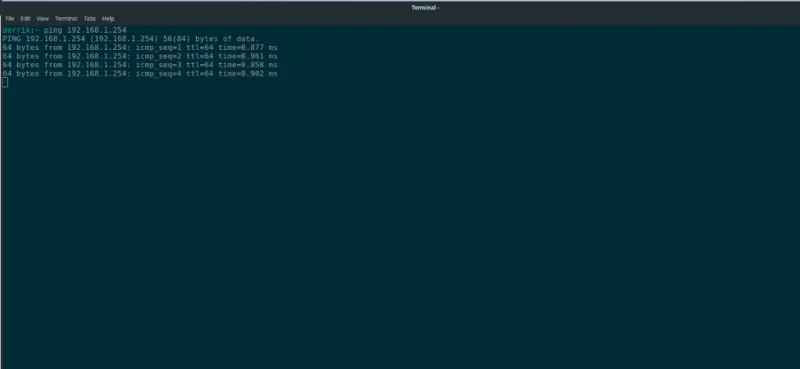The width and height of the screenshot is (800, 369).
Task: Click the 'Terminal -' window title
Action: point(426,7)
